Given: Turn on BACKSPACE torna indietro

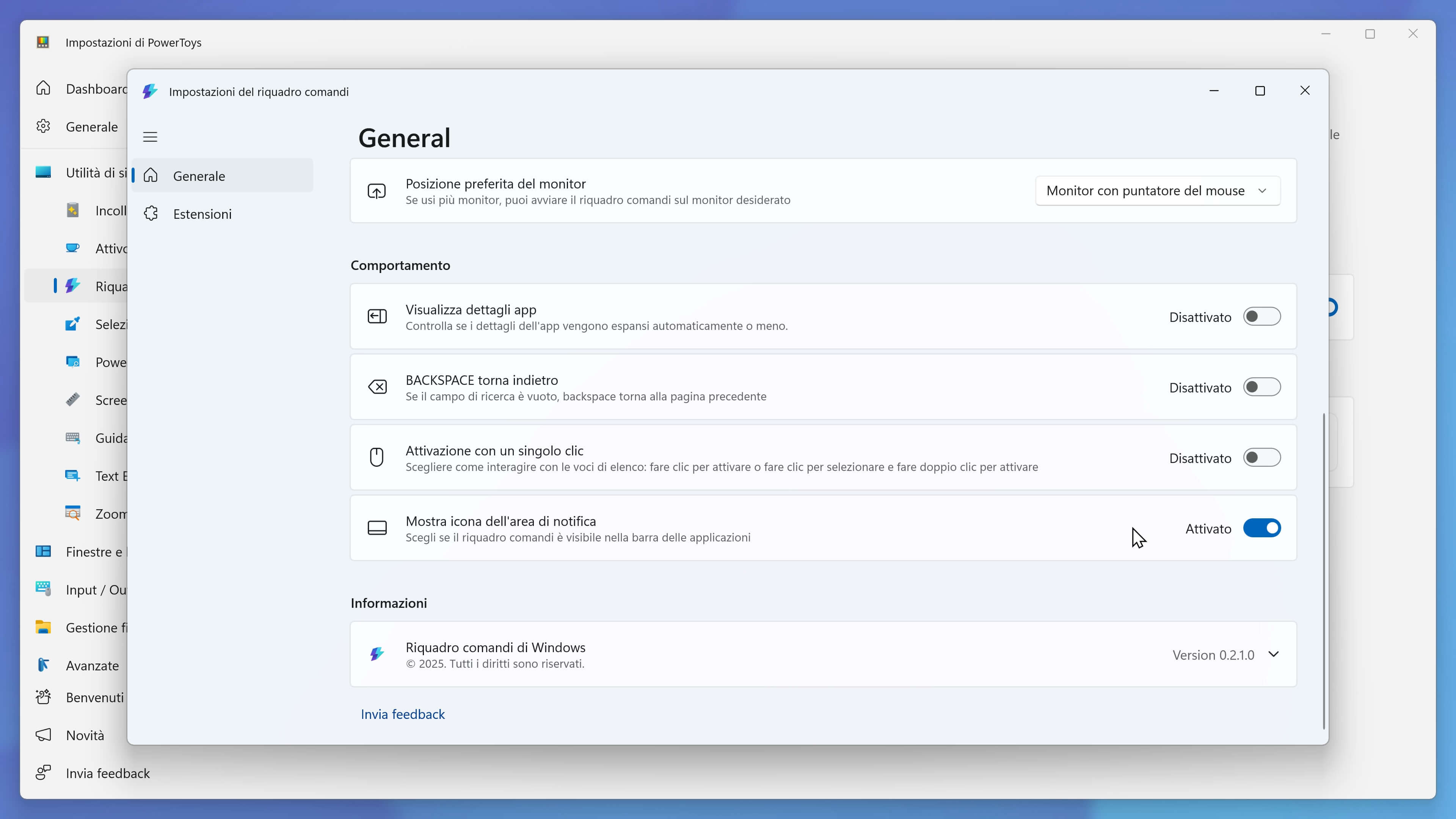Looking at the screenshot, I should 1261,387.
